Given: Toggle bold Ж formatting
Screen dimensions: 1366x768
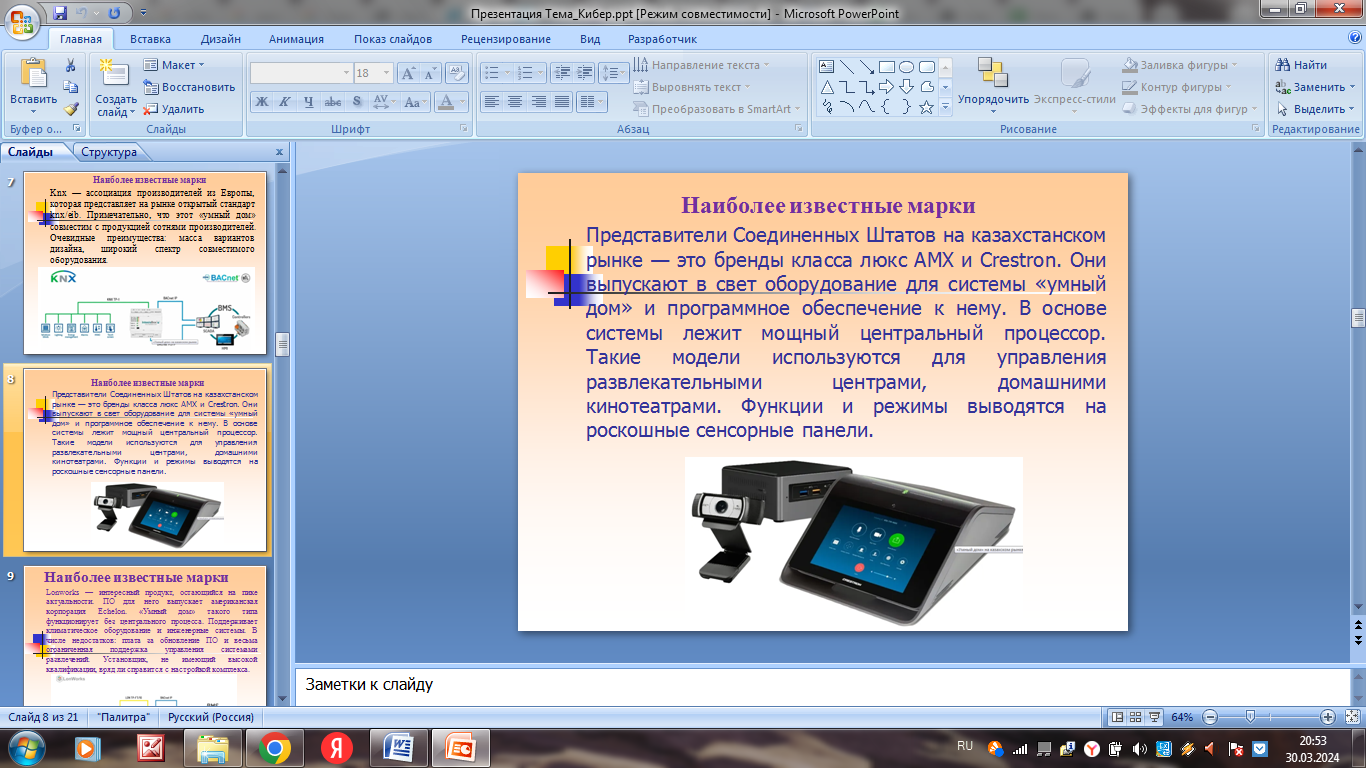Looking at the screenshot, I should point(261,102).
